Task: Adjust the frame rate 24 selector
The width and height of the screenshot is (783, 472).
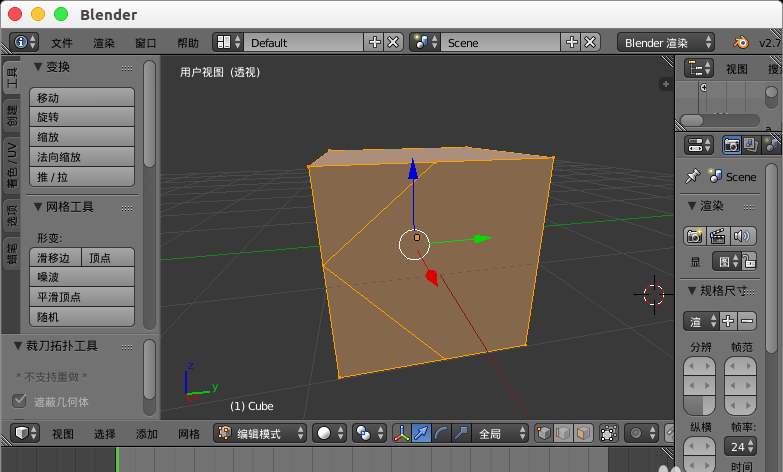Action: [x=741, y=447]
